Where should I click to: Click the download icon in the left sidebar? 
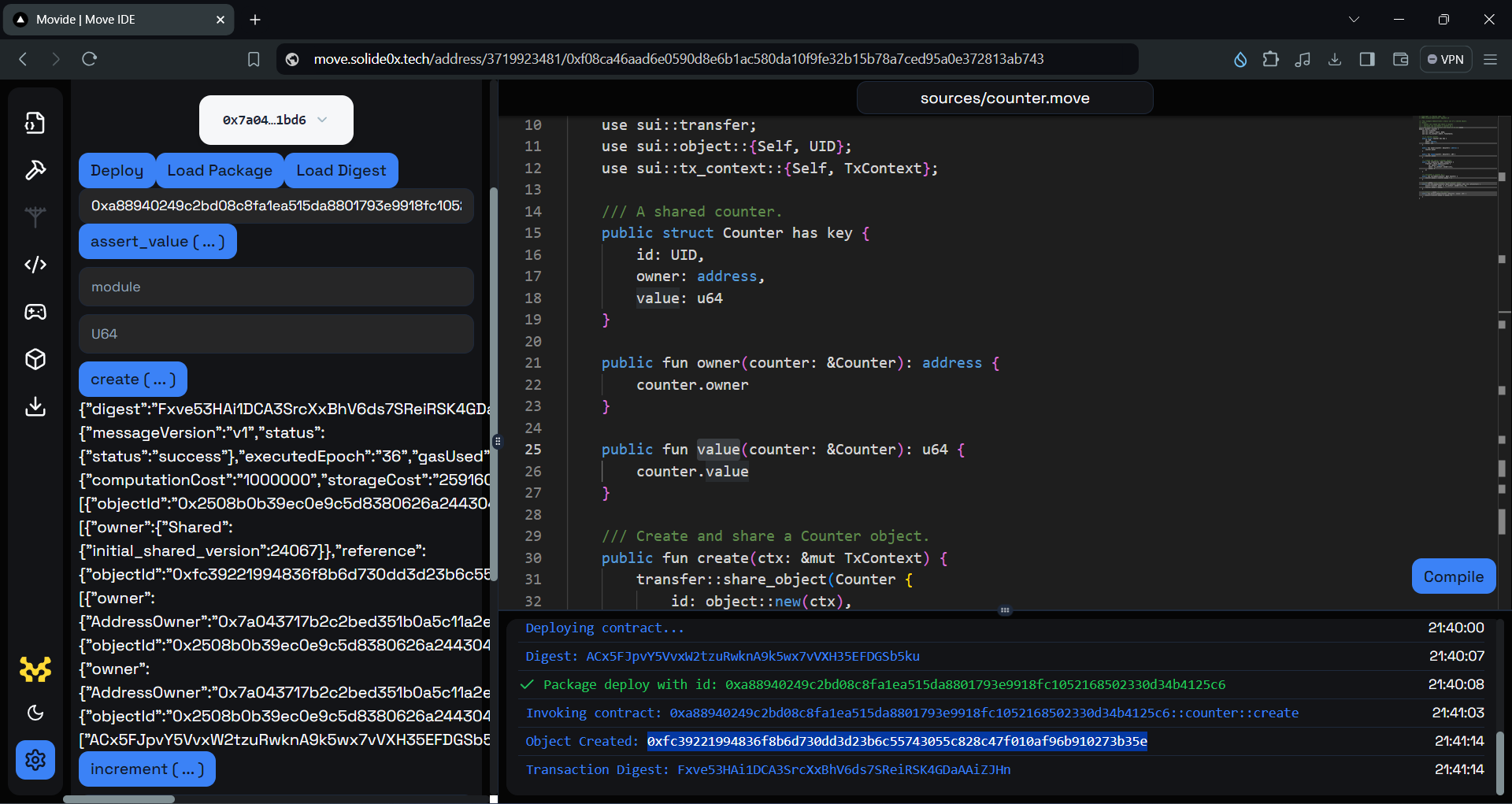coord(35,406)
